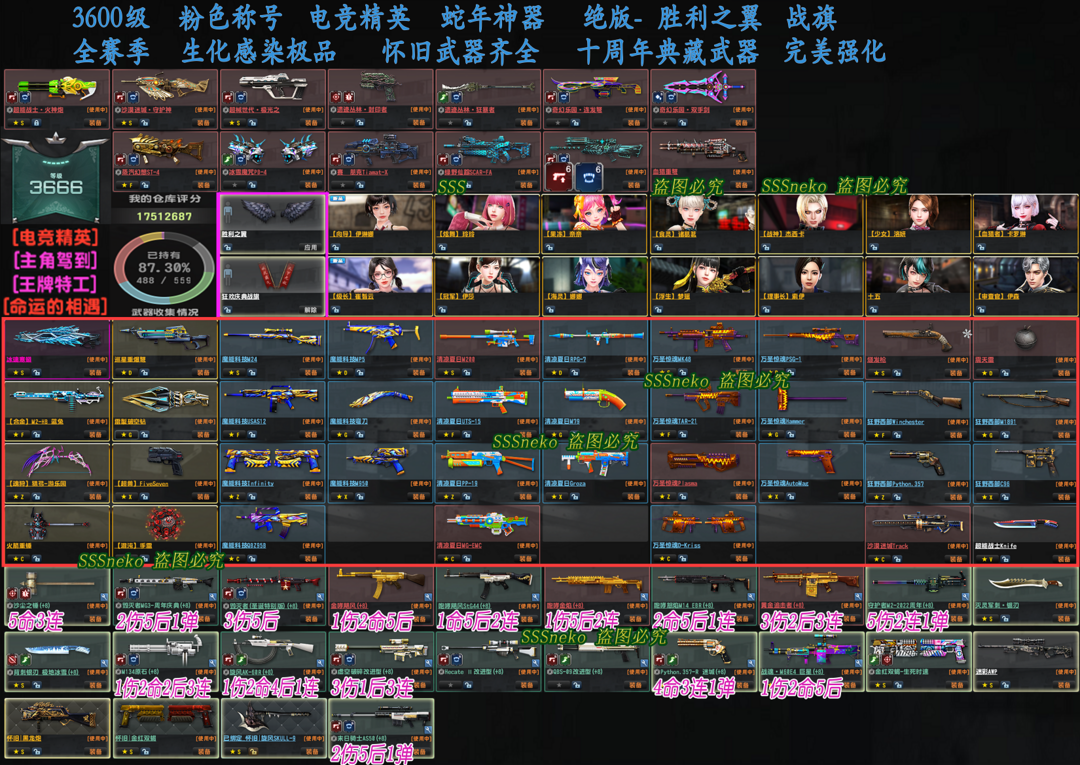Image resolution: width=1080 pixels, height=765 pixels.
Task: Toggle the lock on 【向导】伊琳娜 character
Action: tap(337, 247)
